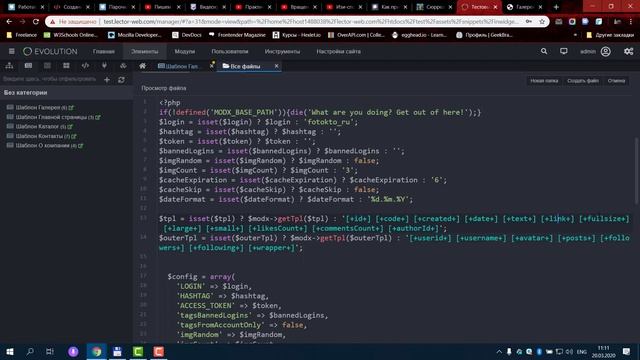The height and width of the screenshot is (360, 640).
Task: Open the DevDocs bookmark
Action: click(187, 35)
